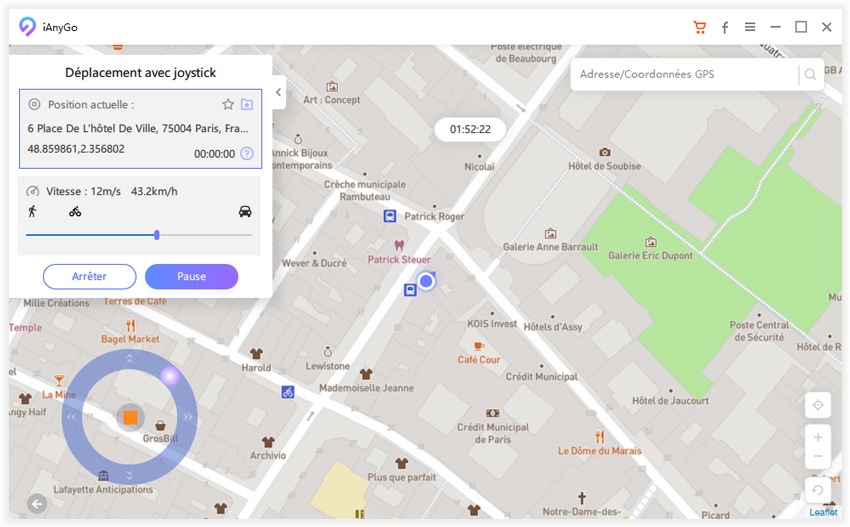Click the Bagel Market restaurant icon

click(130, 325)
